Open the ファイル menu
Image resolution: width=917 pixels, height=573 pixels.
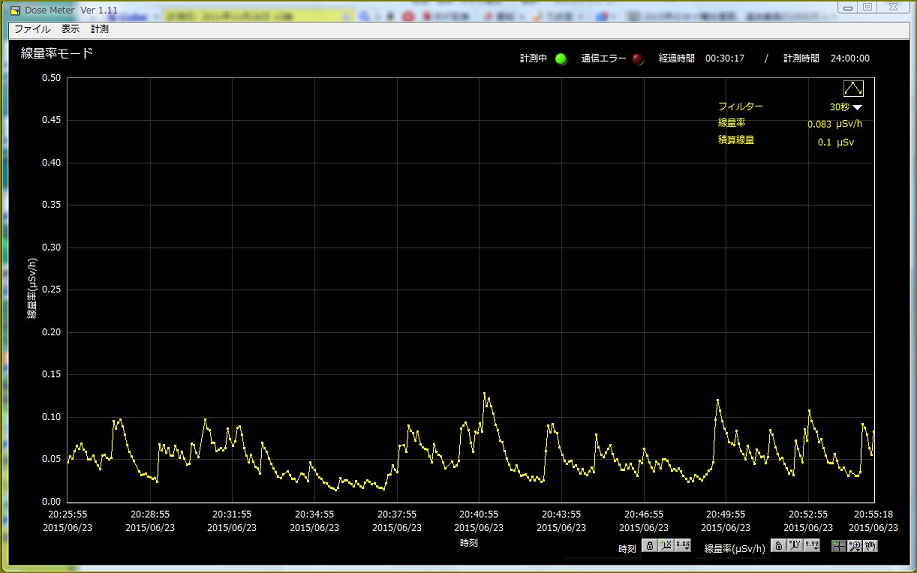[32, 30]
